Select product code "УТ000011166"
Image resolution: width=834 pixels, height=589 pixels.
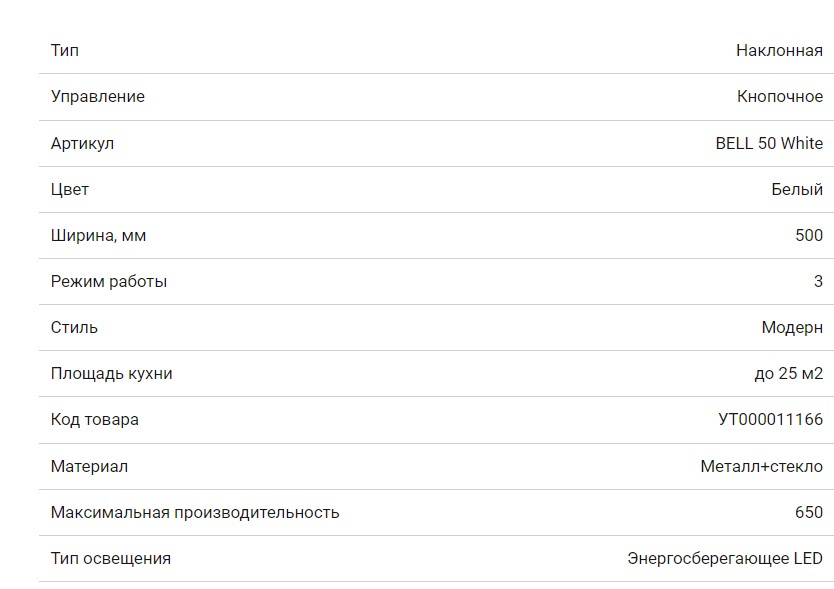click(x=770, y=419)
